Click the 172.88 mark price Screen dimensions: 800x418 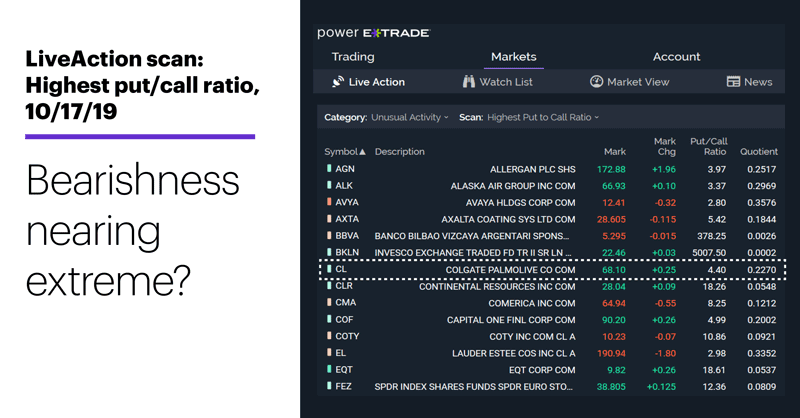tap(611, 169)
